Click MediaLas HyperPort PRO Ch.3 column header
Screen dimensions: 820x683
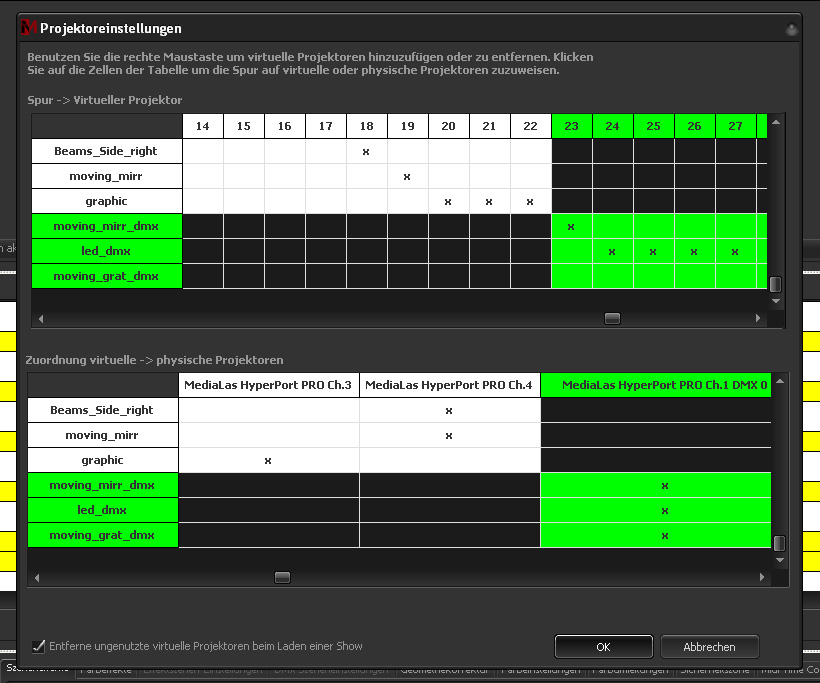(x=269, y=385)
